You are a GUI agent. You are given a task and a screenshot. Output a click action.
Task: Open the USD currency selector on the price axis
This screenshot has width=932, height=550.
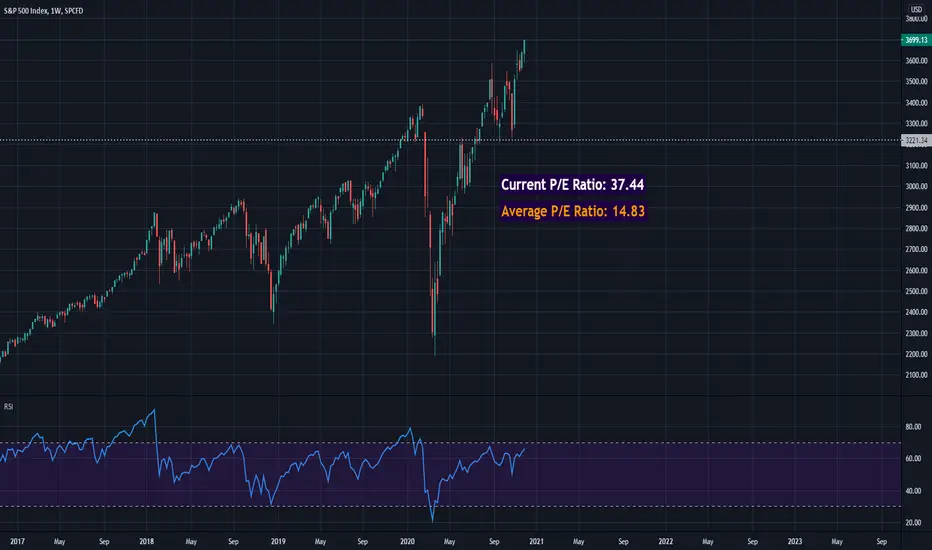[916, 10]
